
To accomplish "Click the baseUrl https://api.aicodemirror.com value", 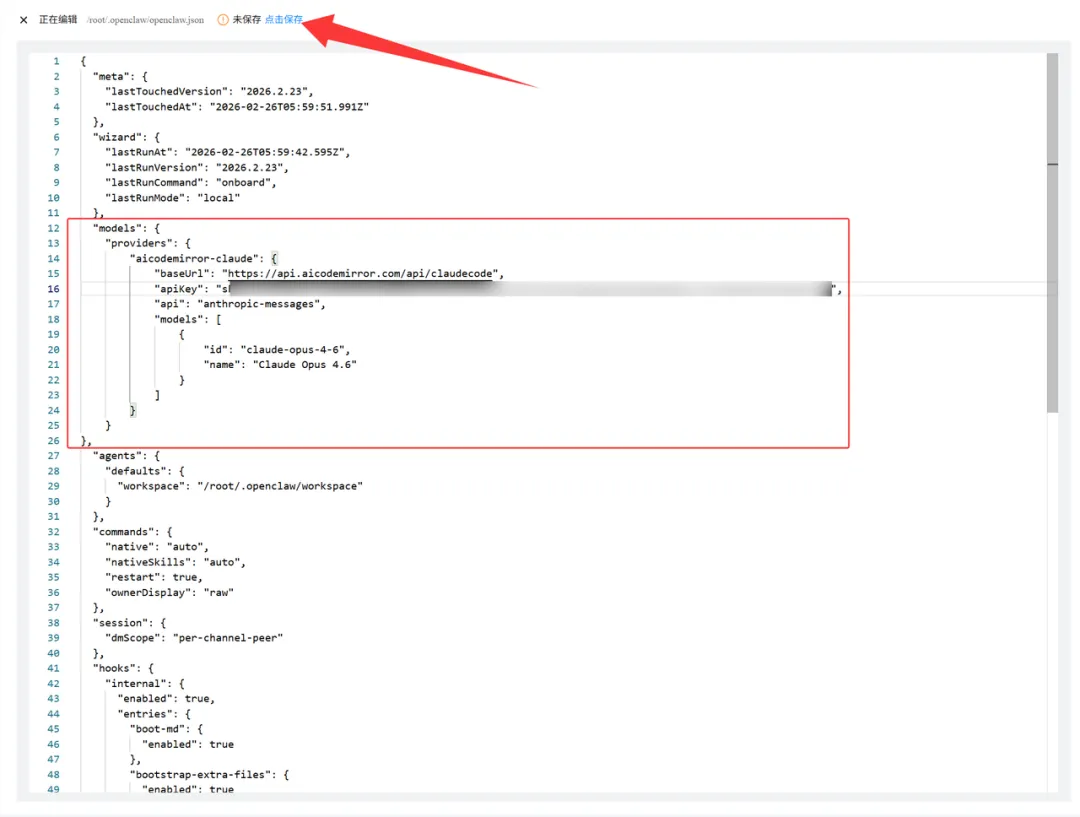I will [360, 273].
